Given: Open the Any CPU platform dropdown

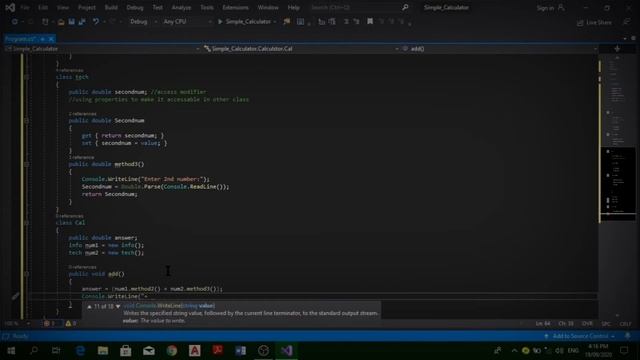Looking at the screenshot, I should click(x=187, y=21).
